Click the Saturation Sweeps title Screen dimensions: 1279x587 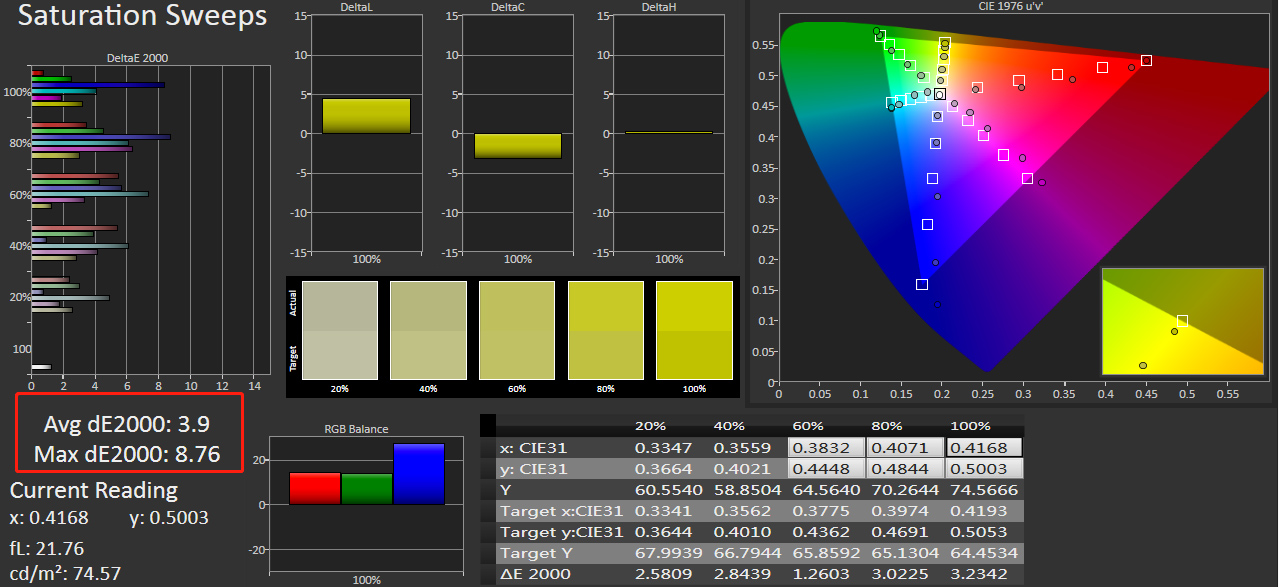pyautogui.click(x=143, y=17)
